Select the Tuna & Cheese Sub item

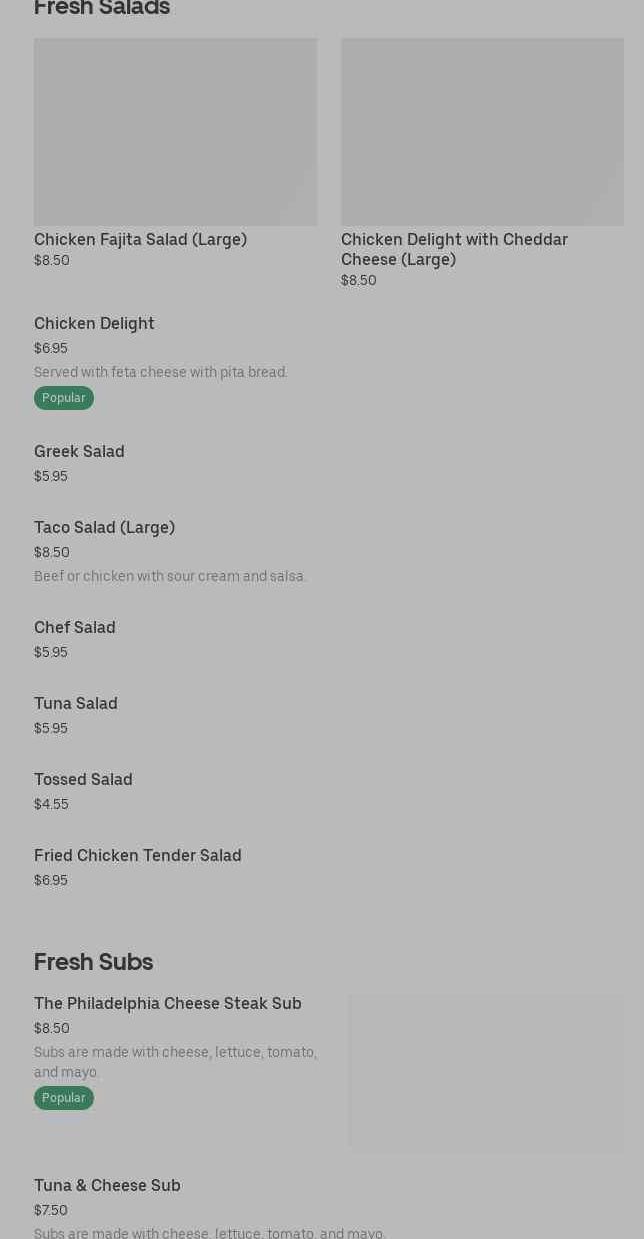[x=107, y=1186]
